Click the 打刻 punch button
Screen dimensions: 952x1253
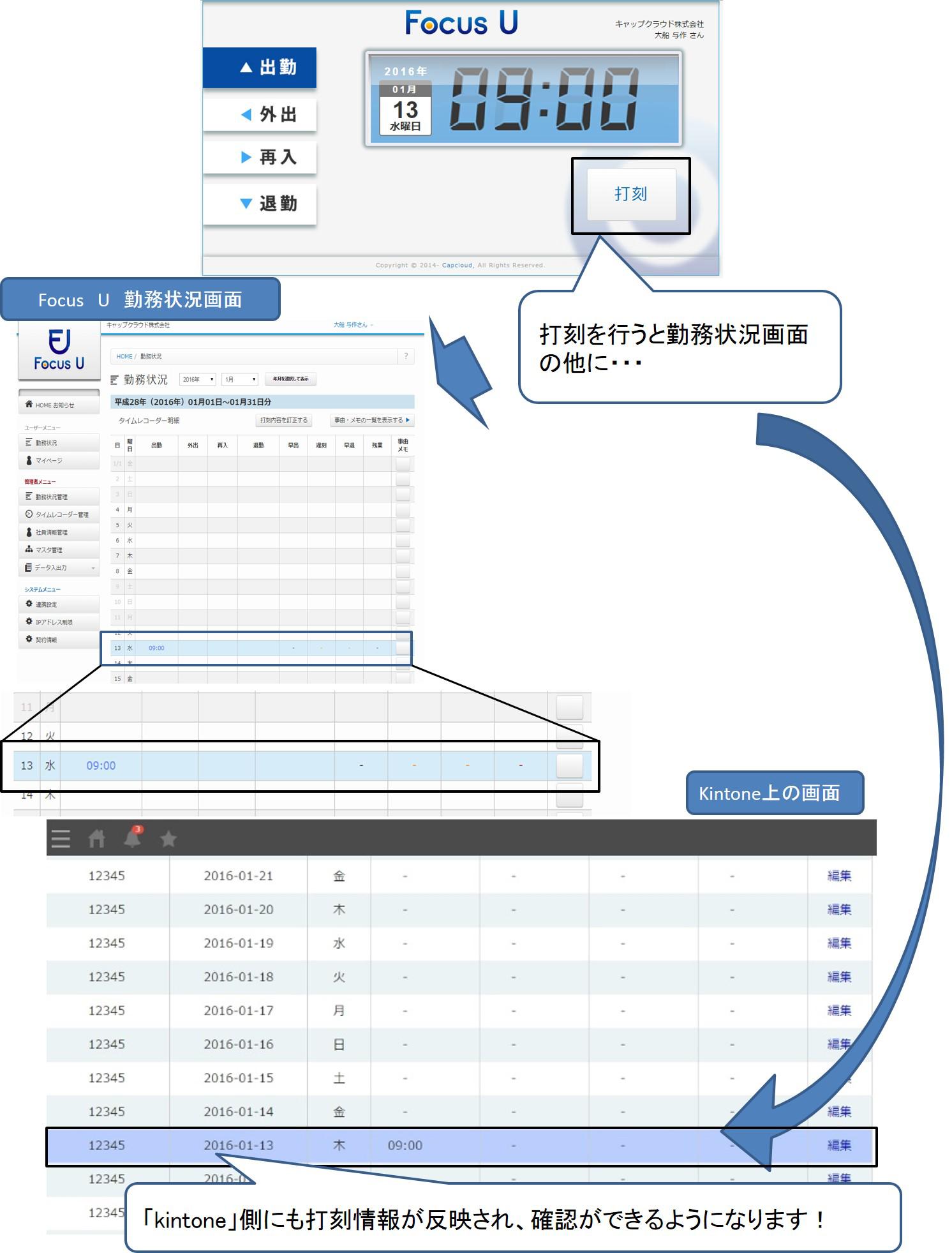click(x=631, y=194)
